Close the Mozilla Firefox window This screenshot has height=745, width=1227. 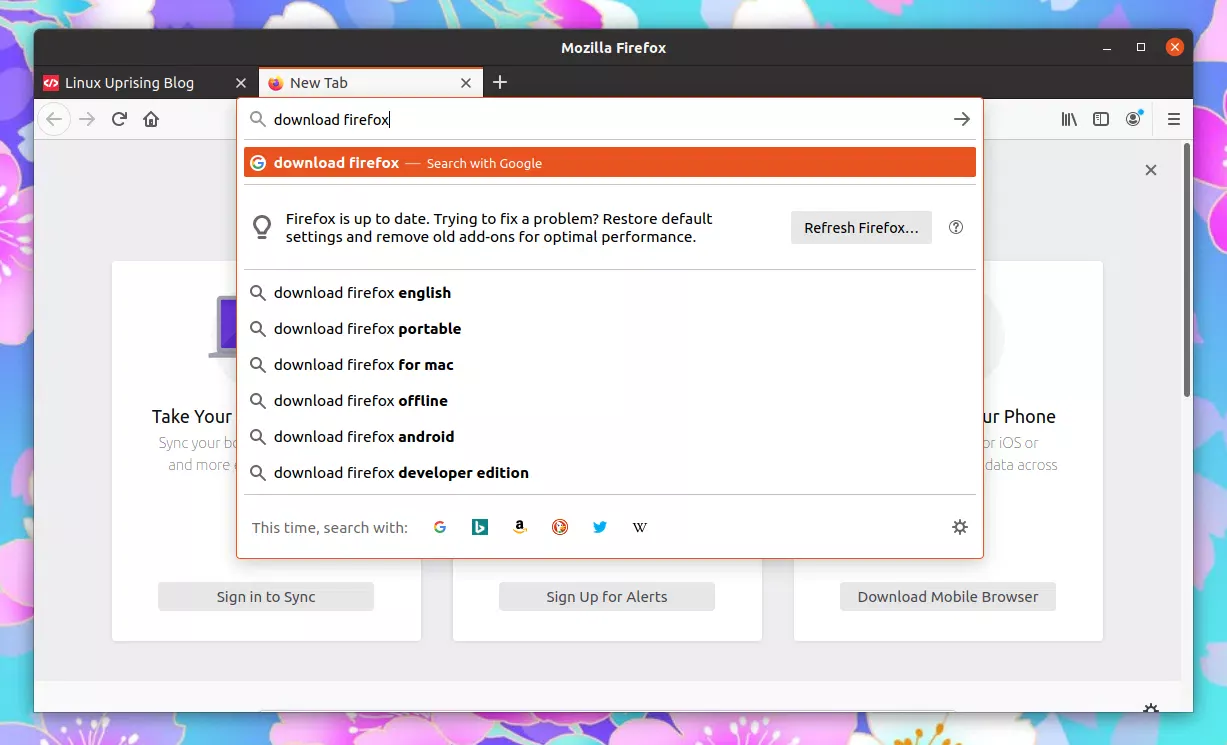pyautogui.click(x=1175, y=47)
